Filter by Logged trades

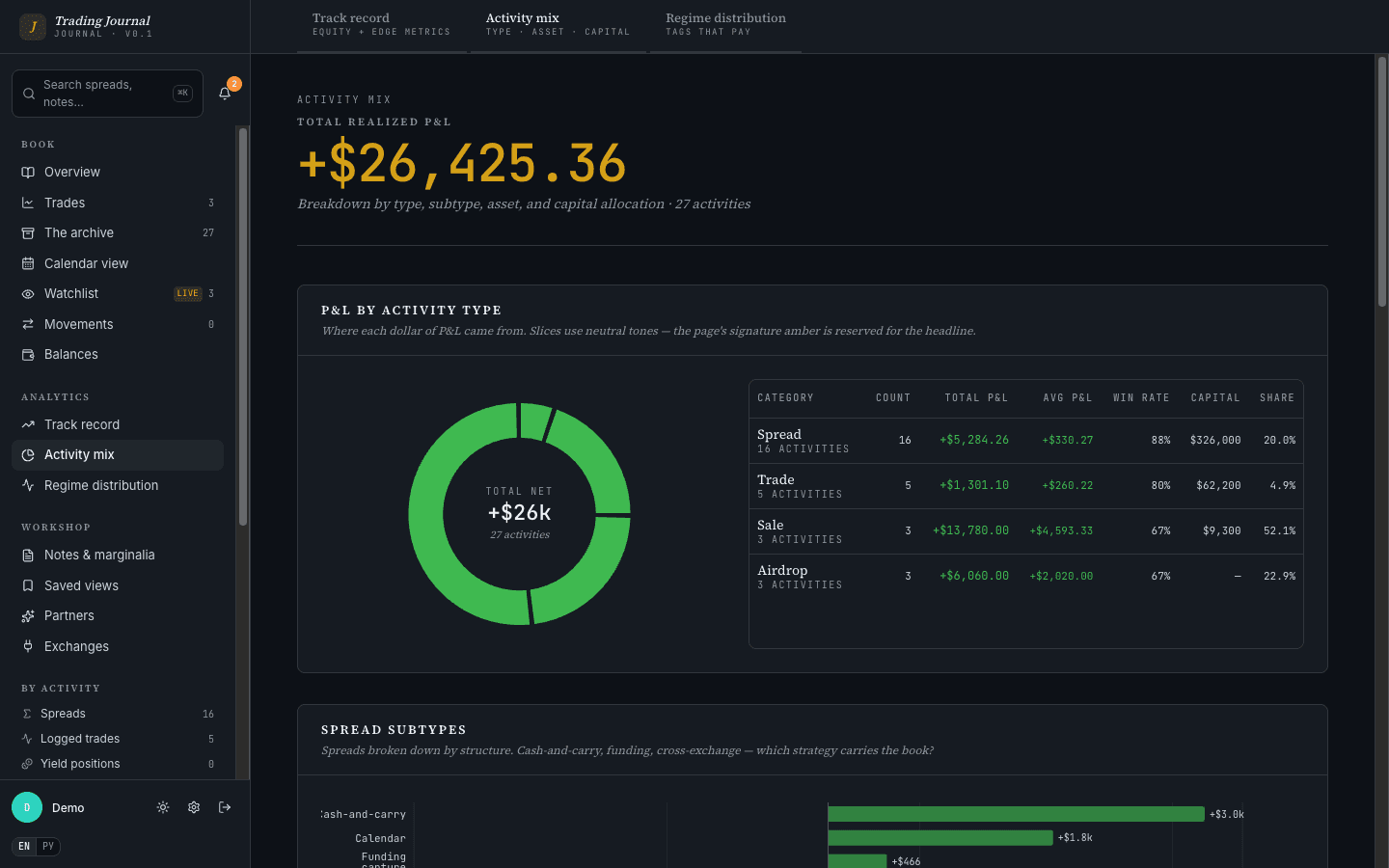click(118, 739)
